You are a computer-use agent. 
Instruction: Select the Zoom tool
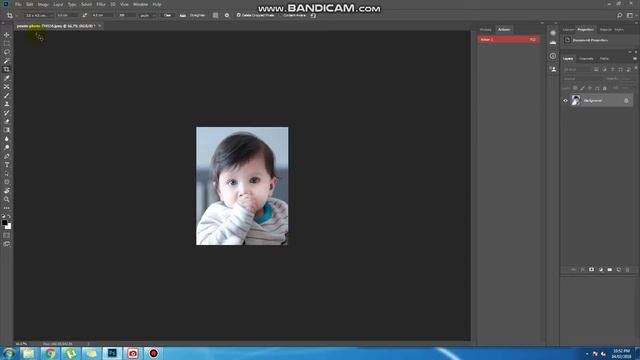click(7, 199)
